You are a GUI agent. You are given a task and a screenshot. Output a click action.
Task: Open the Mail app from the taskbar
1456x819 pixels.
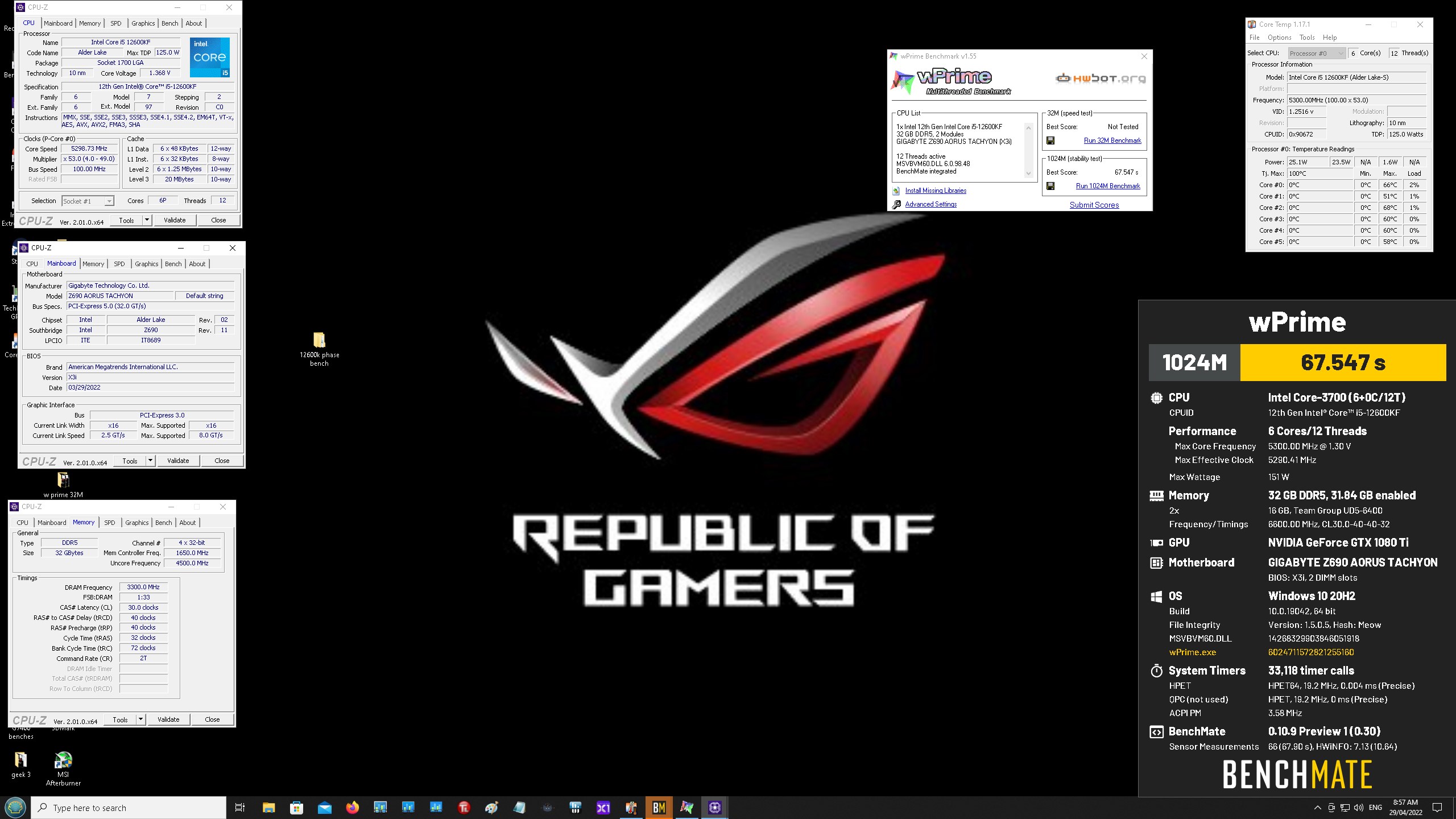(324, 808)
